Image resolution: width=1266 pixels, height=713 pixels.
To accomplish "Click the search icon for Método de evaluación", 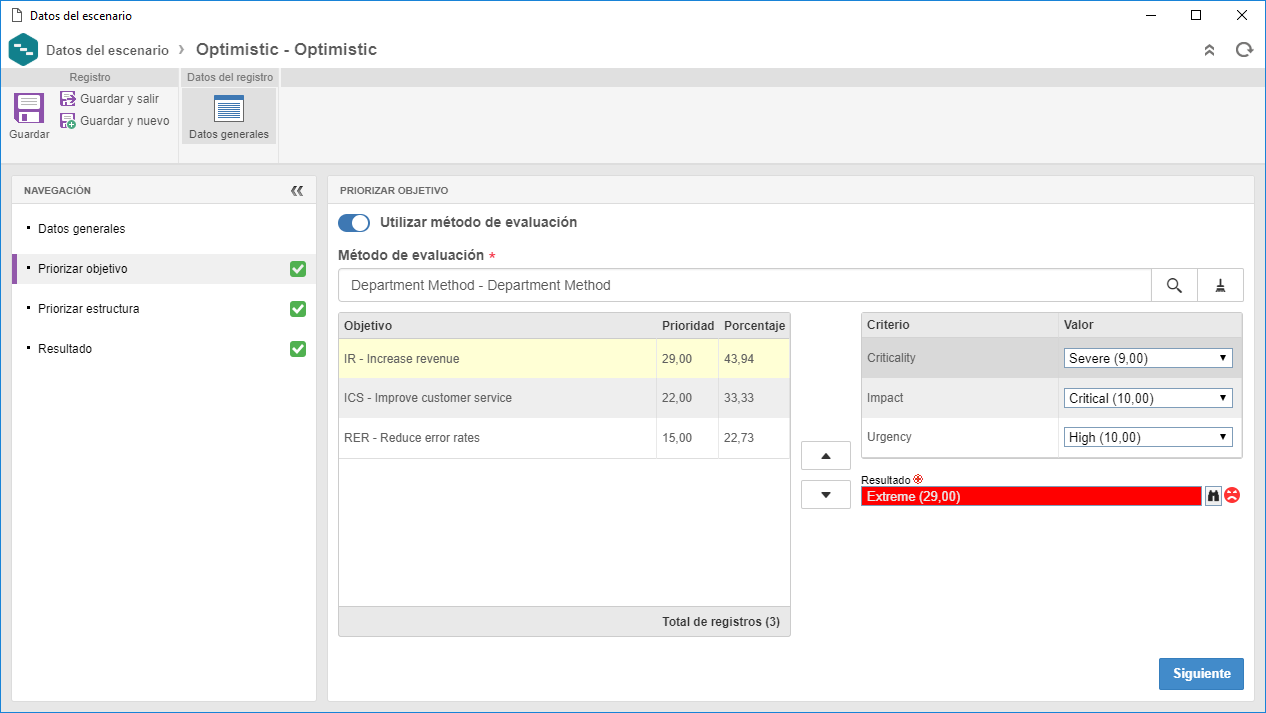I will (x=1175, y=285).
